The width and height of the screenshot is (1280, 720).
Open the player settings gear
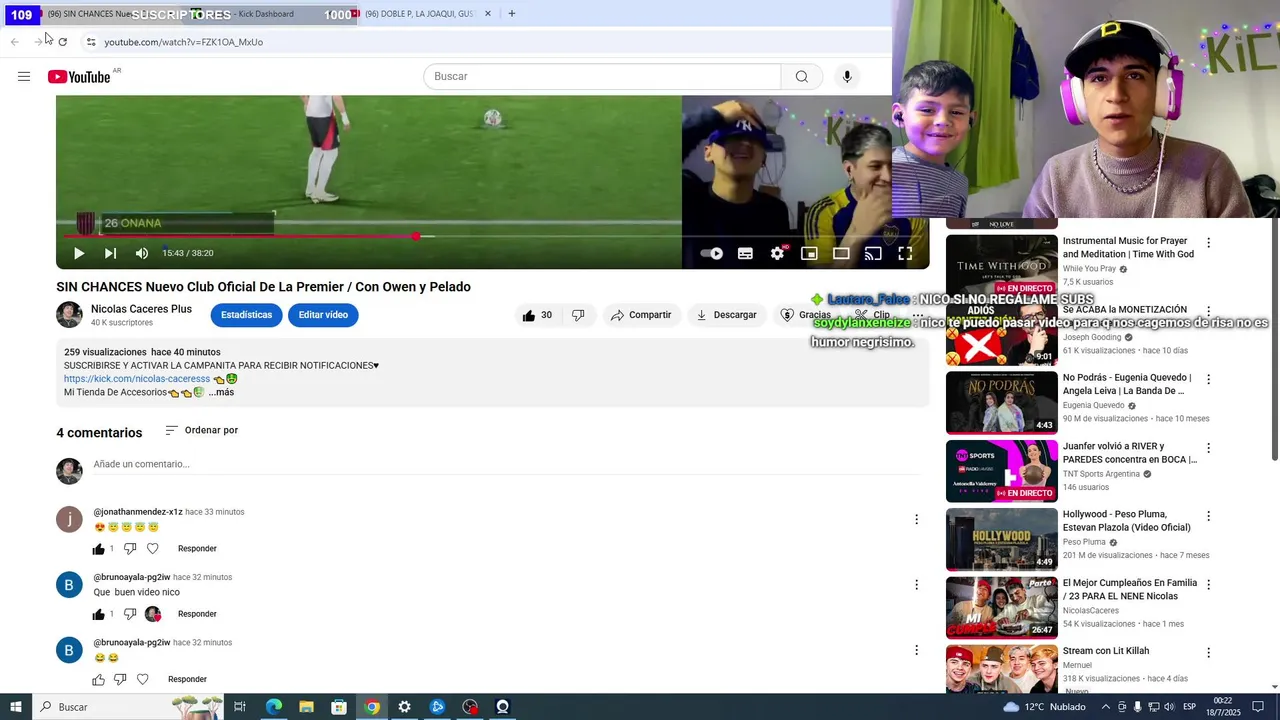click(x=777, y=253)
